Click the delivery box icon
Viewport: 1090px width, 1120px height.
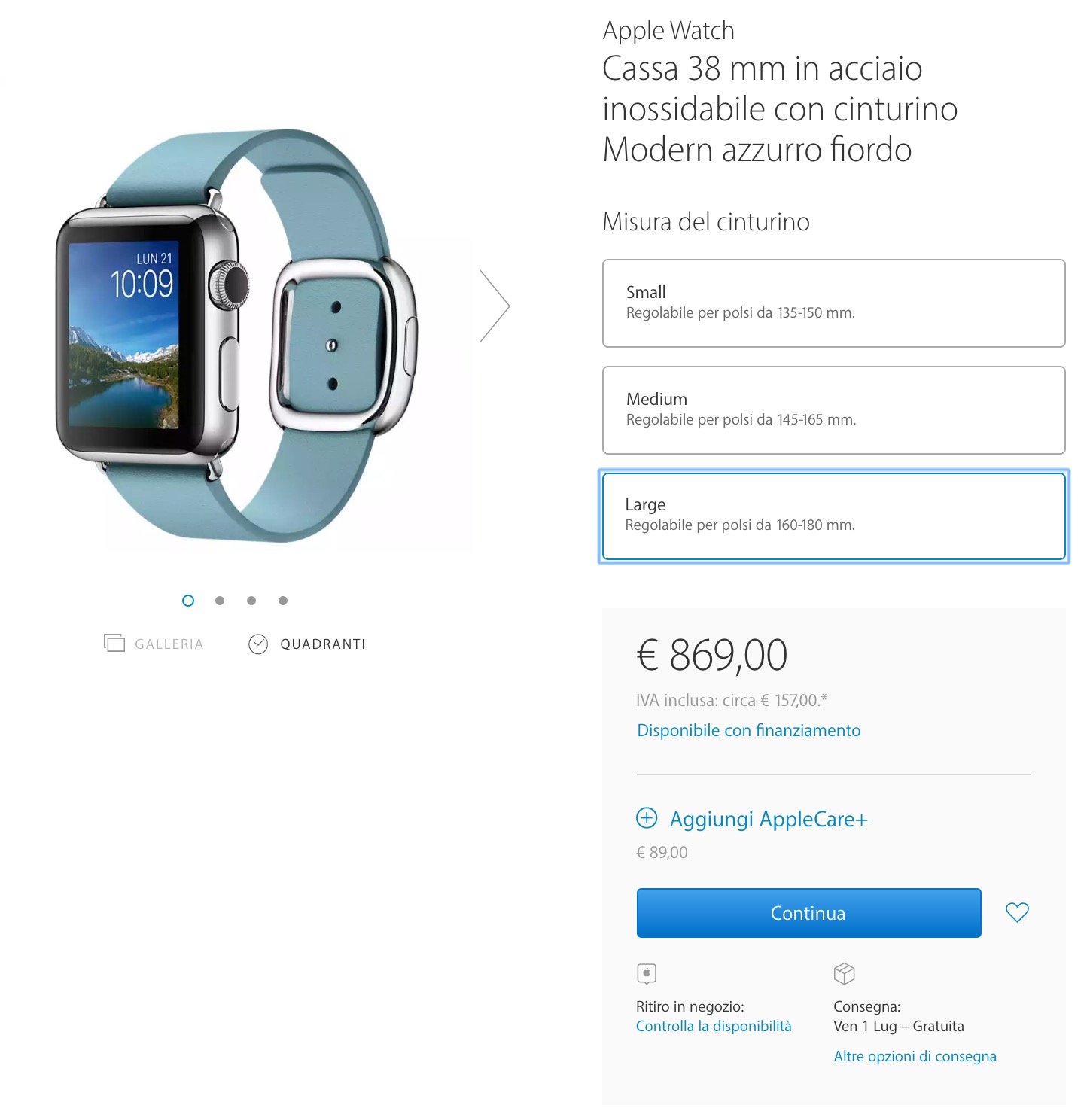845,973
